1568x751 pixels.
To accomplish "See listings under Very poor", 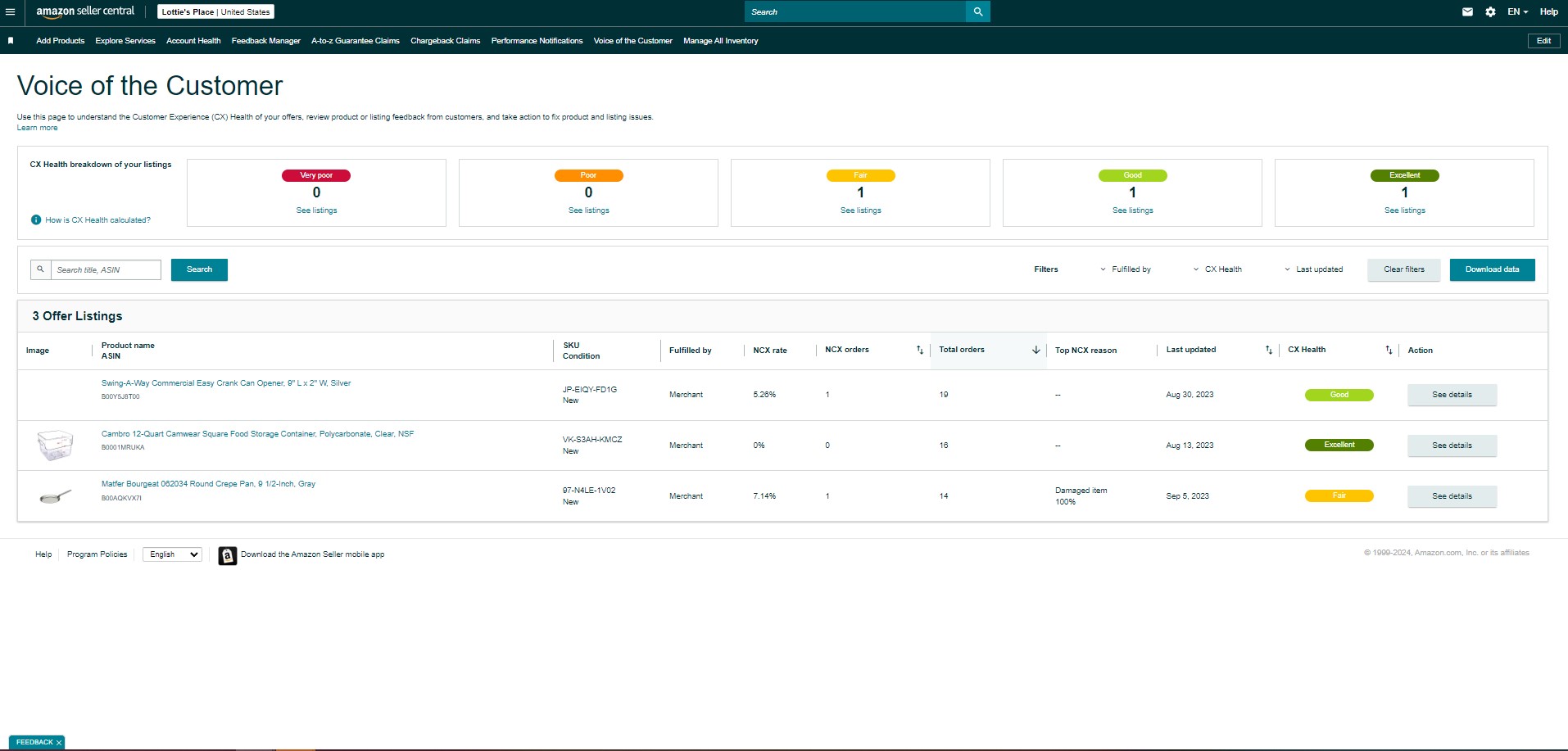I will [x=316, y=210].
